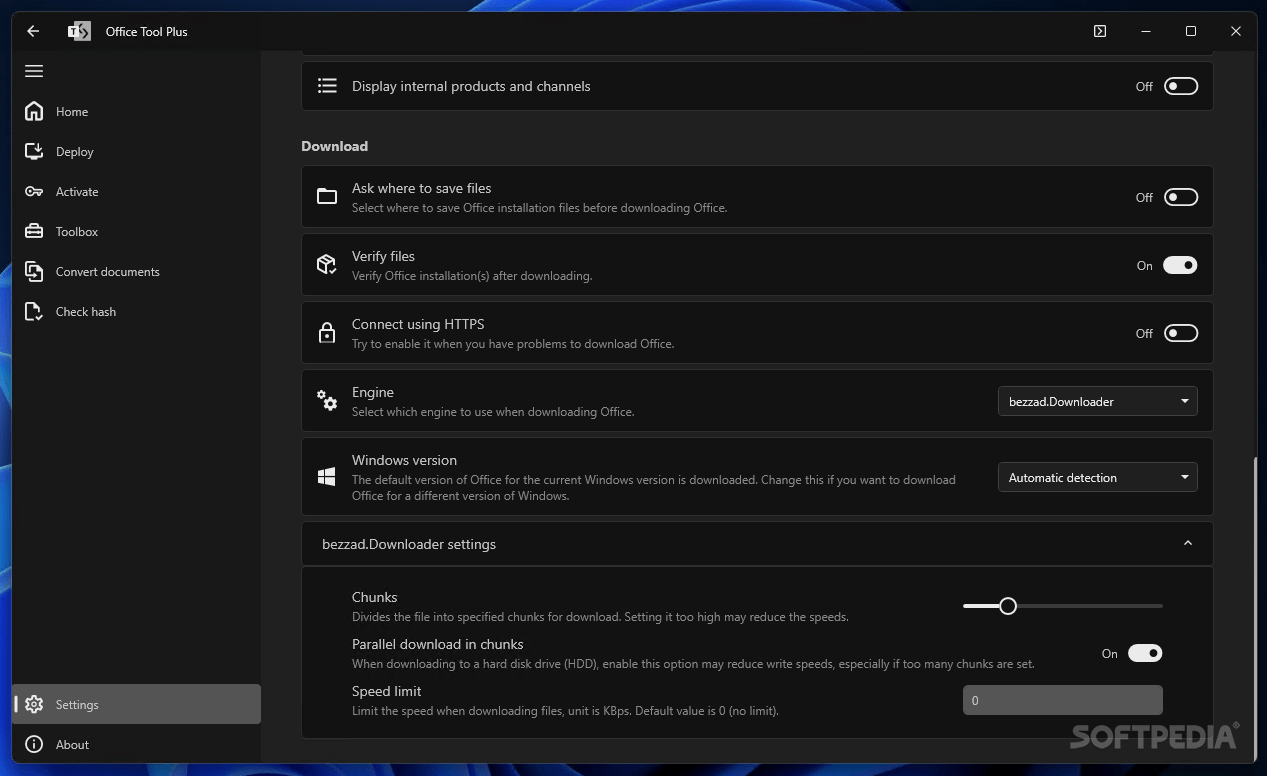The image size is (1267, 776).
Task: Open Convert documents page
Action: click(x=137, y=271)
